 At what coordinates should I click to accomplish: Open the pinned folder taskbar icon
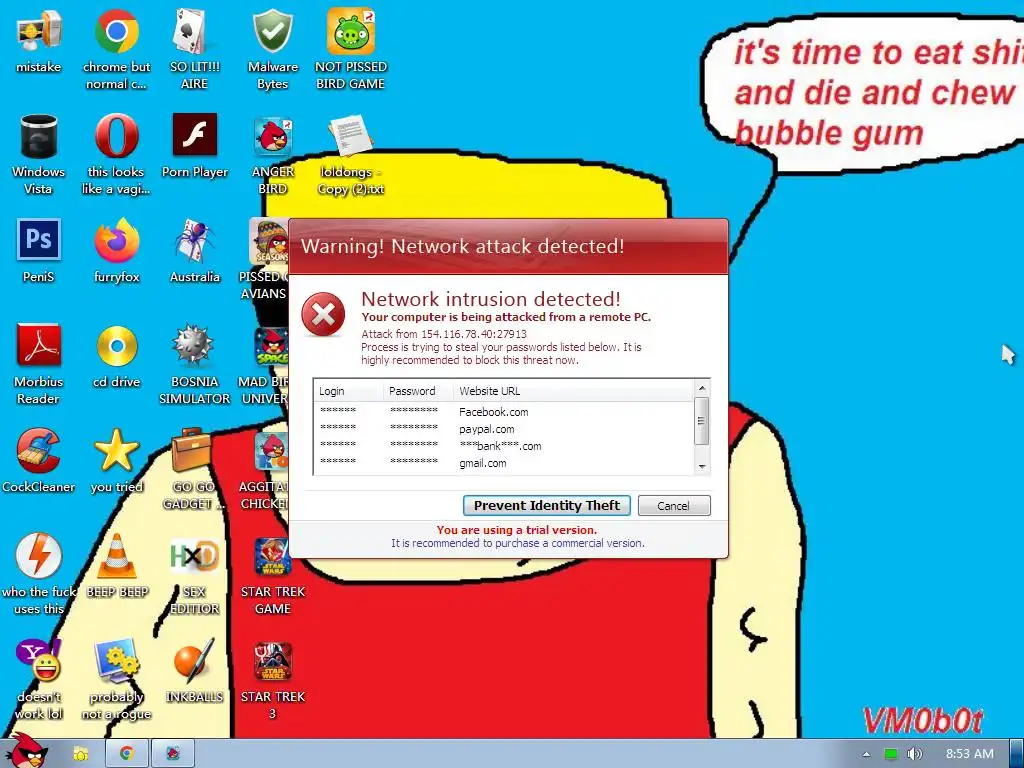coord(80,754)
